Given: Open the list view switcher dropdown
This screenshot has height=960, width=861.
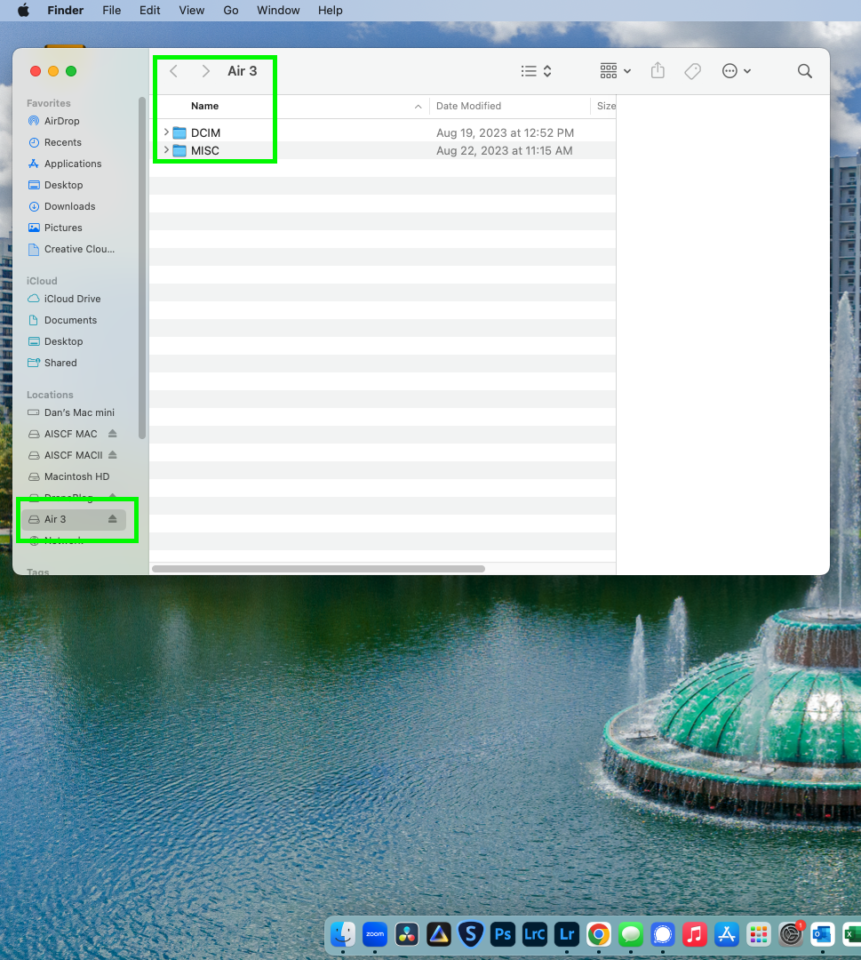Looking at the screenshot, I should (536, 71).
